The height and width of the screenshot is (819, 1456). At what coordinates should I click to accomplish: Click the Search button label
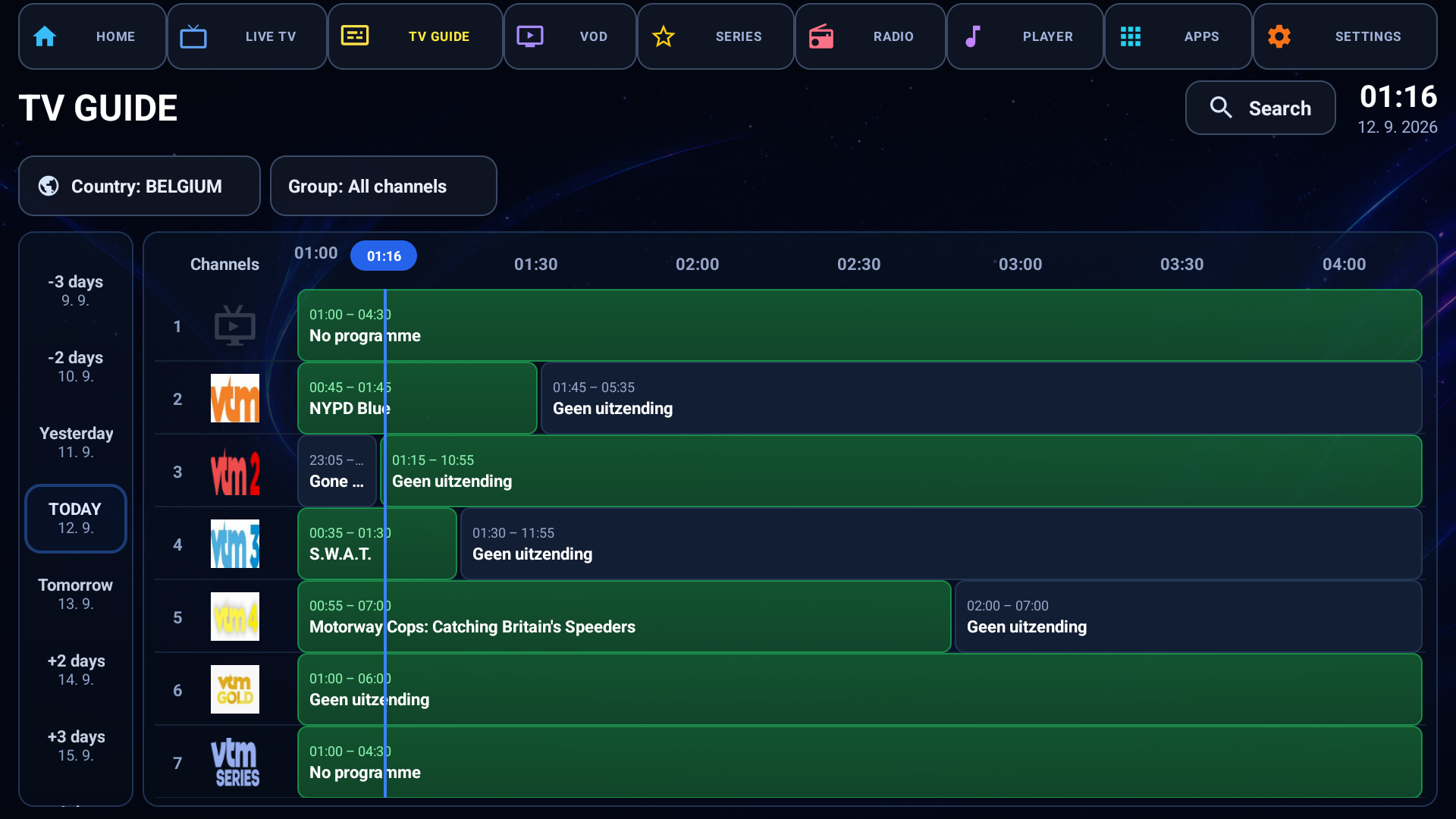[x=1280, y=108]
